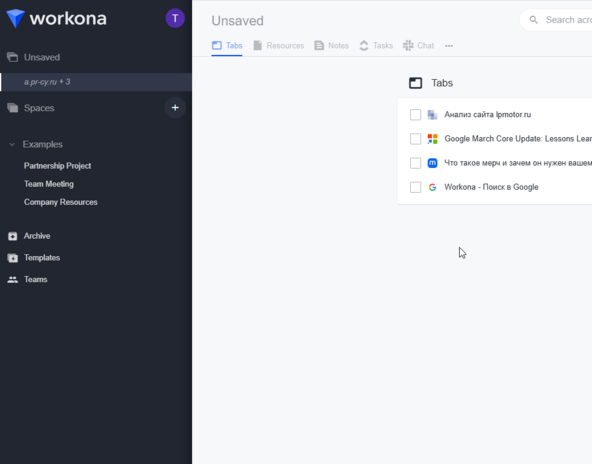Add a new space with plus button
The width and height of the screenshot is (592, 464).
(175, 108)
